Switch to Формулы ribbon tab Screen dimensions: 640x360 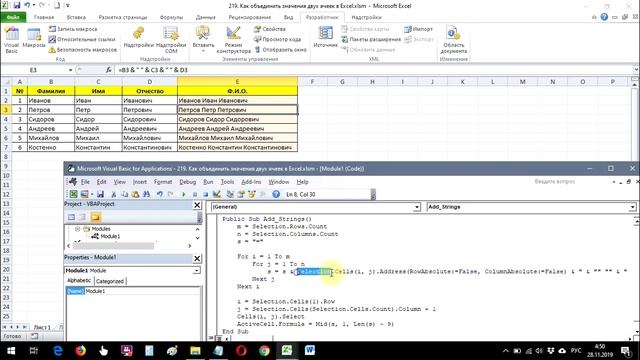coord(171,17)
